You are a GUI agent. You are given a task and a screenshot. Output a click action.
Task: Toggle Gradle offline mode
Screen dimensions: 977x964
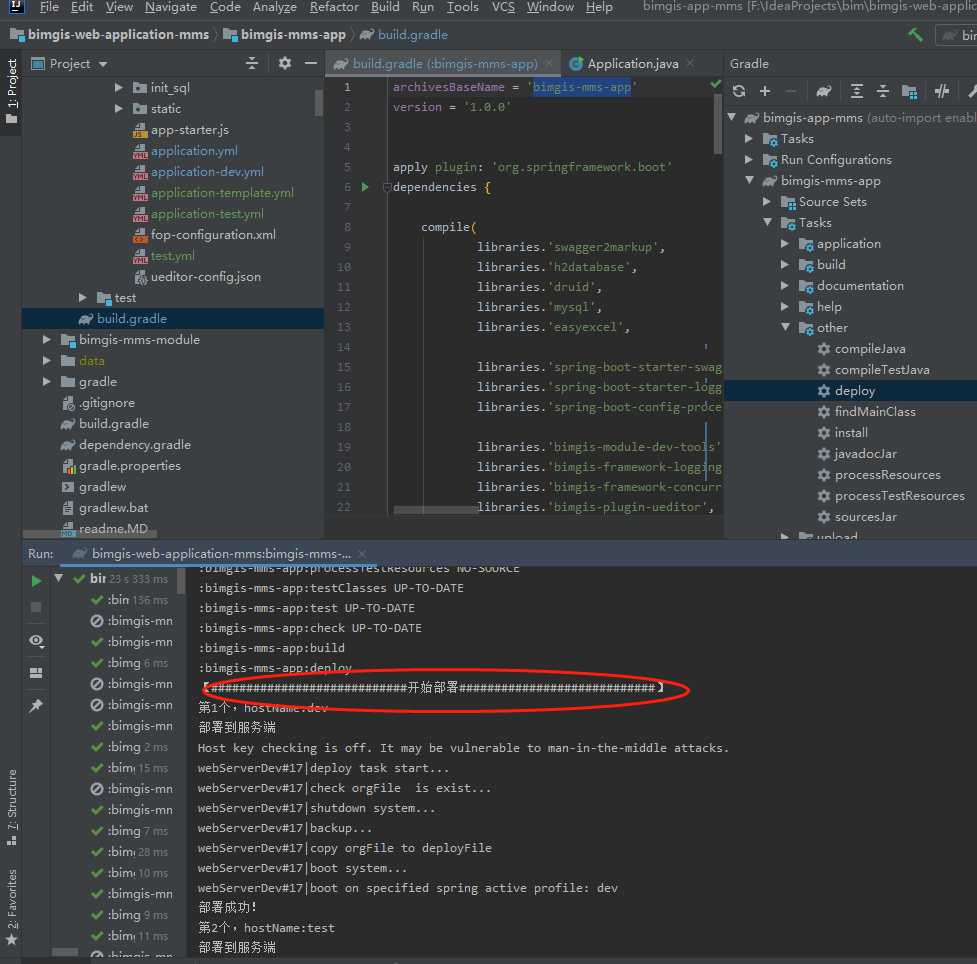click(941, 91)
